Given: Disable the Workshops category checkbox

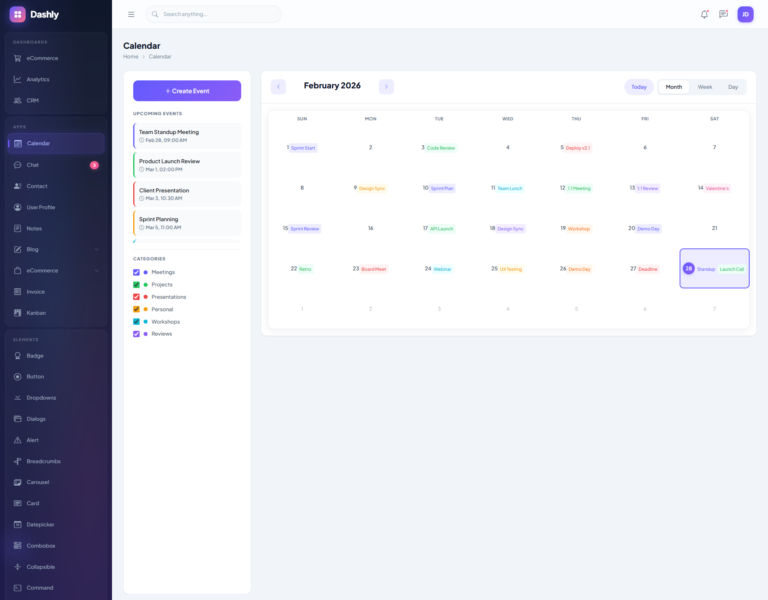Looking at the screenshot, I should pyautogui.click(x=136, y=322).
